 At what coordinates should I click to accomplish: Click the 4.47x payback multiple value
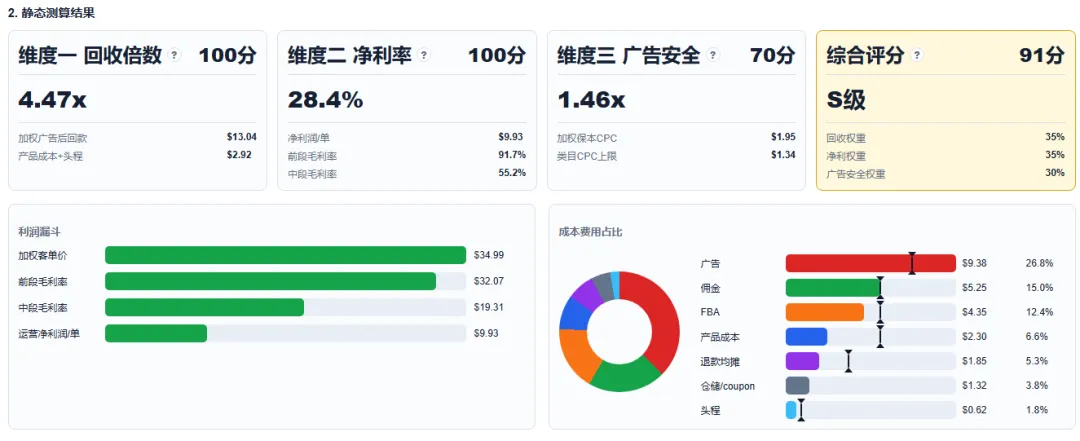(52, 100)
